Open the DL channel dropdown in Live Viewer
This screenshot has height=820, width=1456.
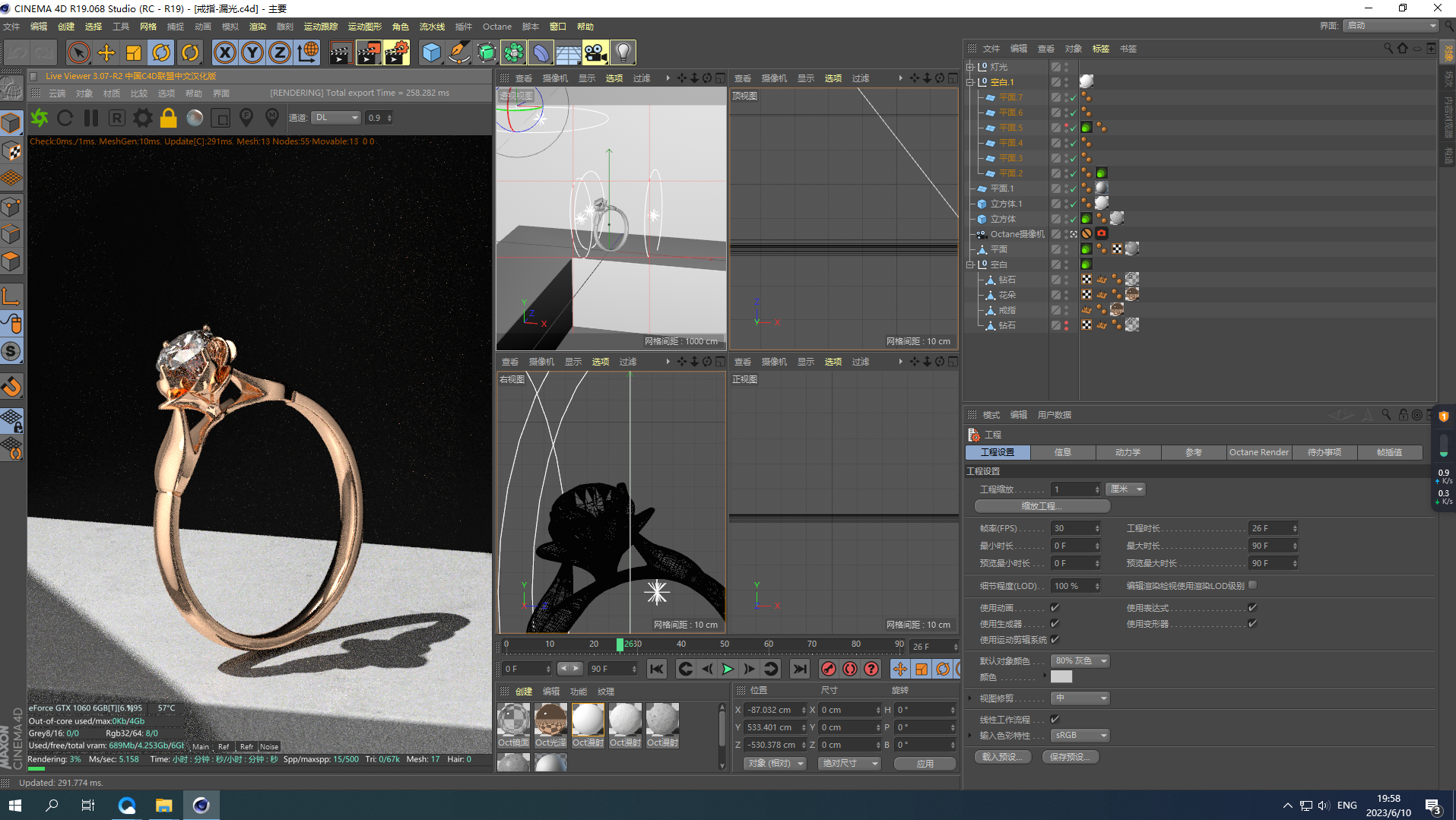point(335,118)
